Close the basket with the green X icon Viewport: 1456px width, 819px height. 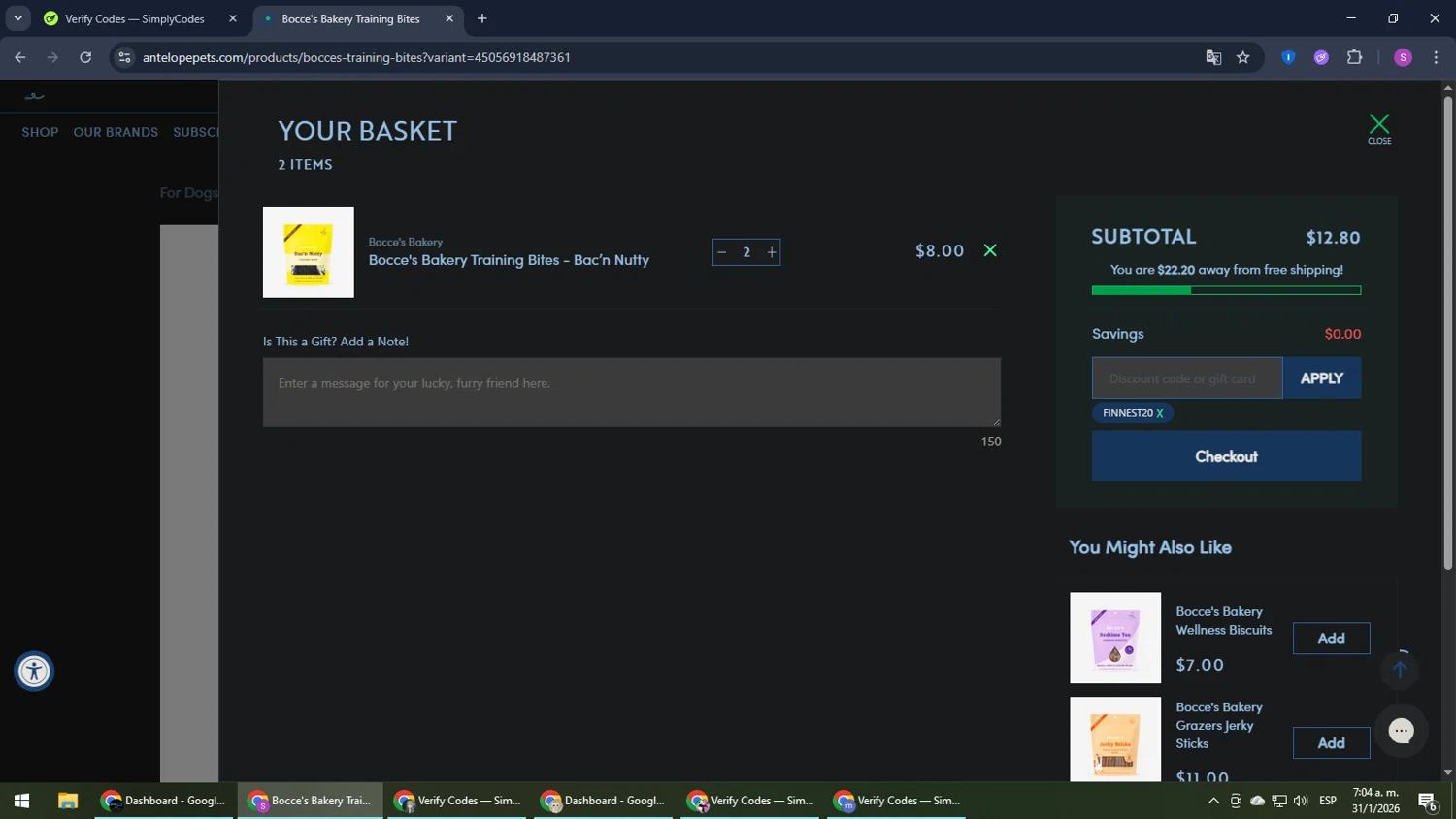point(1379,128)
